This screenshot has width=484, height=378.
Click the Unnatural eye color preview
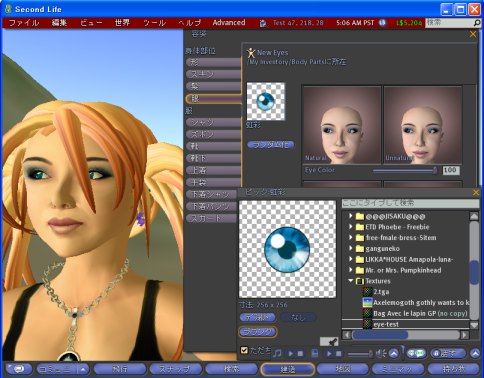(423, 125)
